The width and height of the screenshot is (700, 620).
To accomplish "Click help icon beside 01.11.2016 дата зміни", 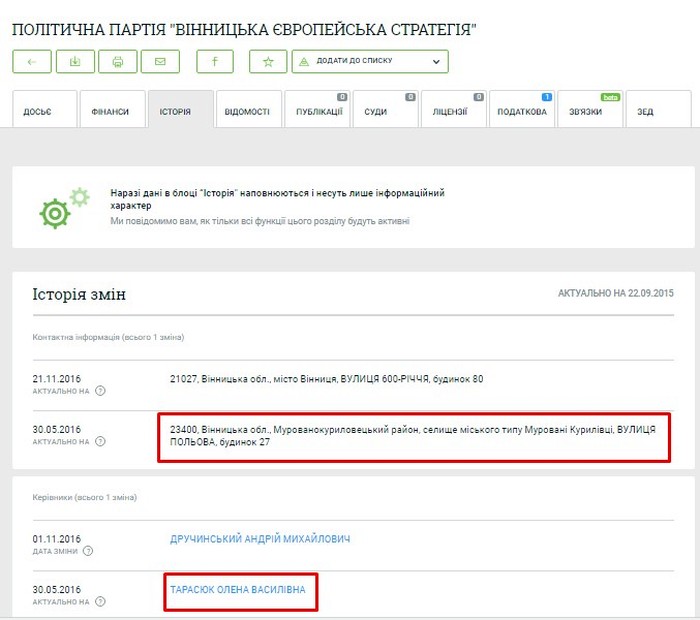I will tap(88, 551).
